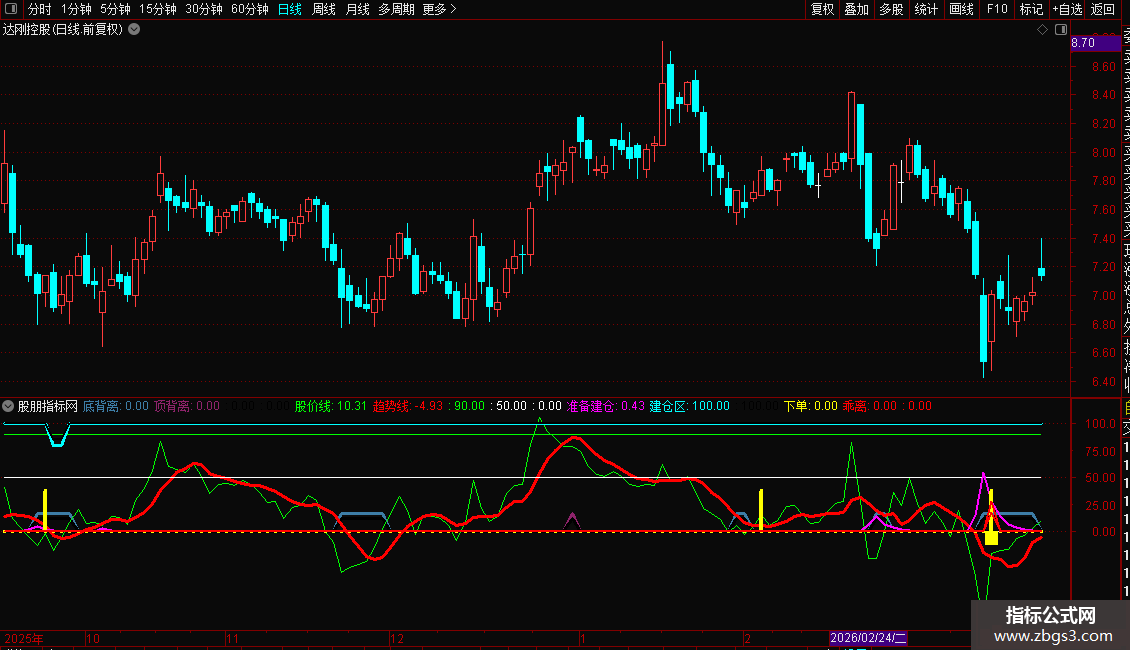Click the 顶背离 value label

point(187,406)
